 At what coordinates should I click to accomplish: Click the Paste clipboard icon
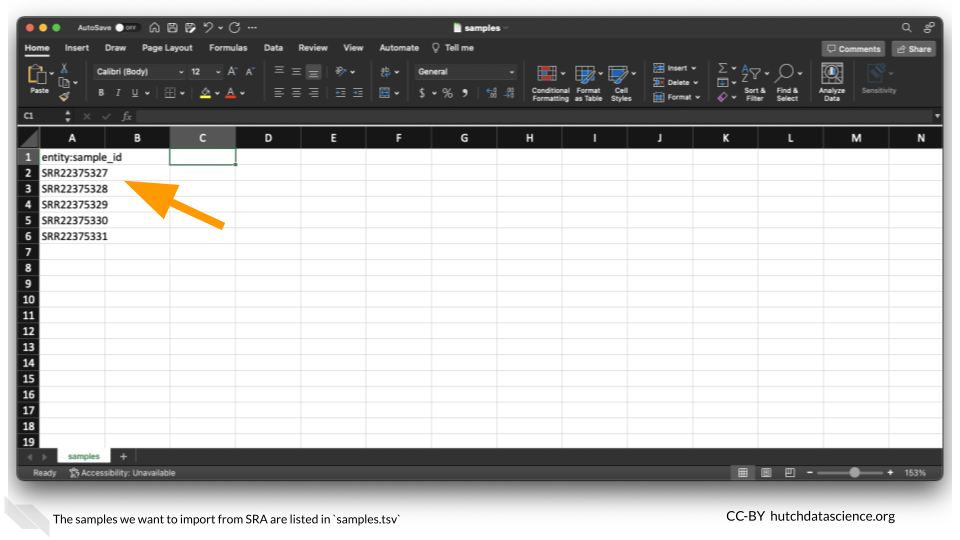(x=37, y=75)
